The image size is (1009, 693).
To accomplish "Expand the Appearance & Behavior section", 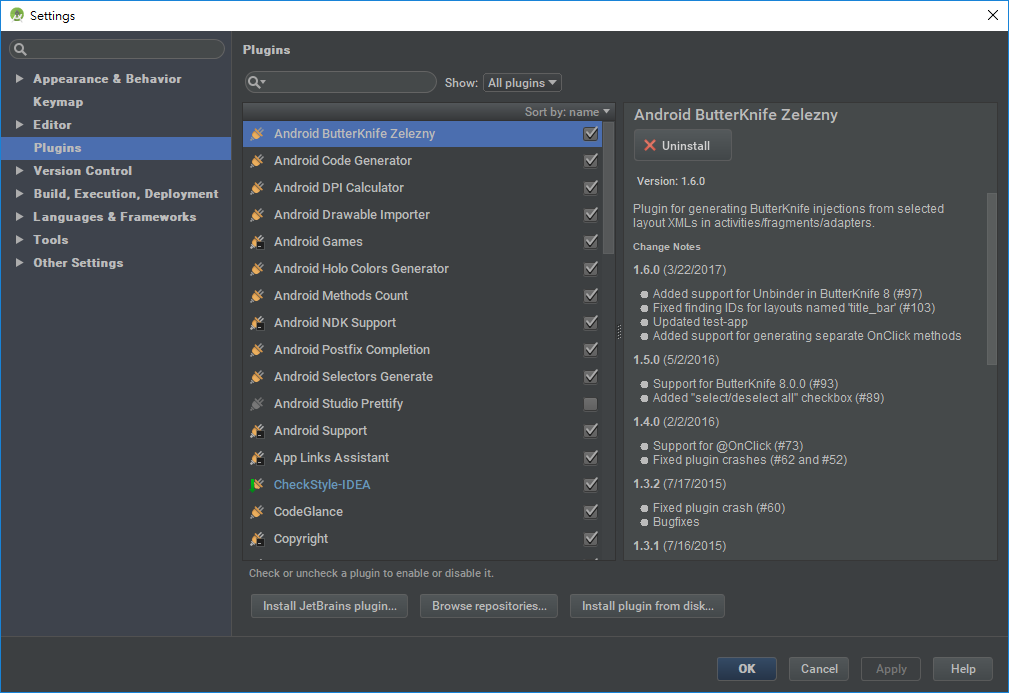I will (19, 79).
